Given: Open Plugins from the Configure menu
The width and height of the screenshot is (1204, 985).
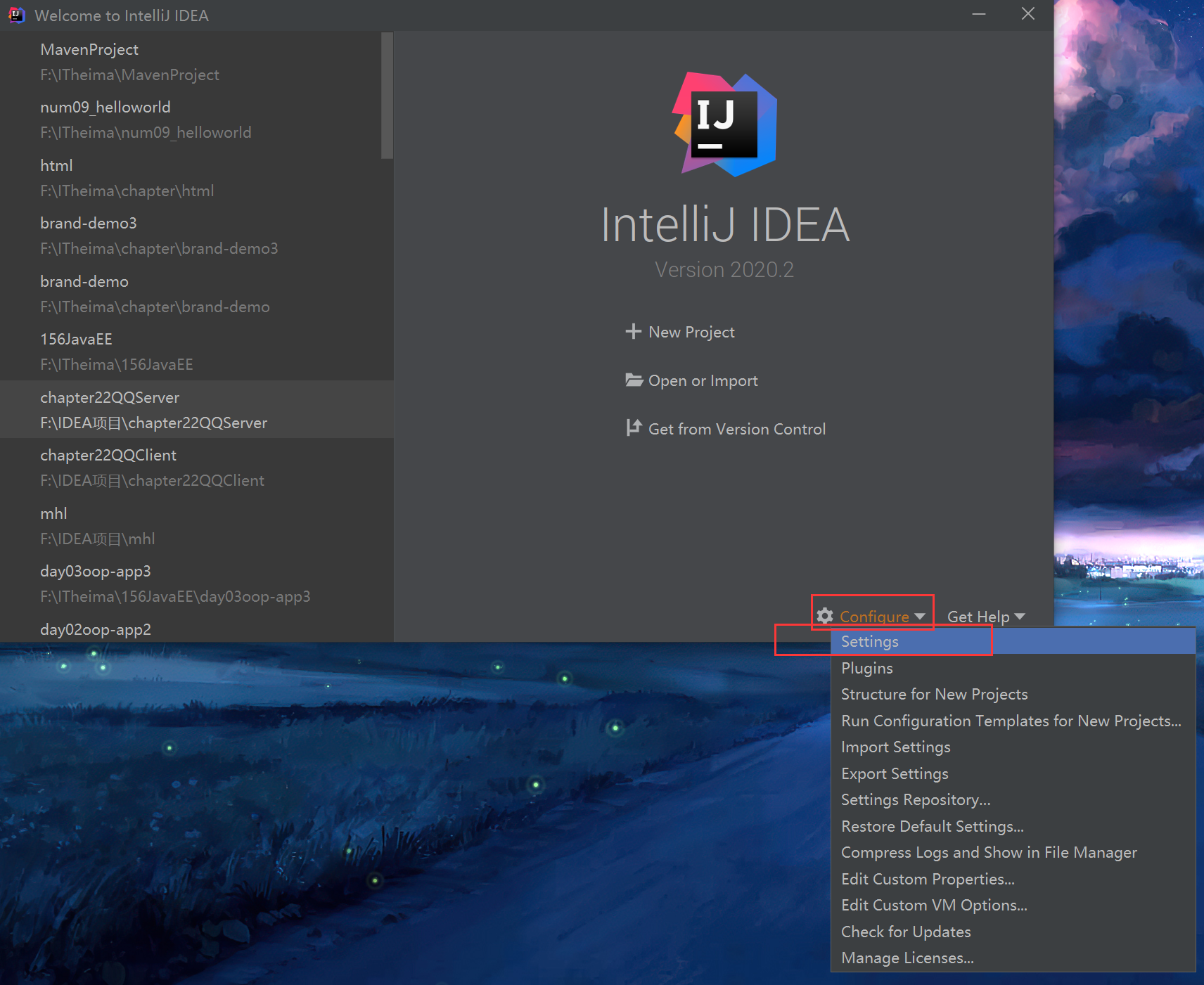Looking at the screenshot, I should [866, 668].
